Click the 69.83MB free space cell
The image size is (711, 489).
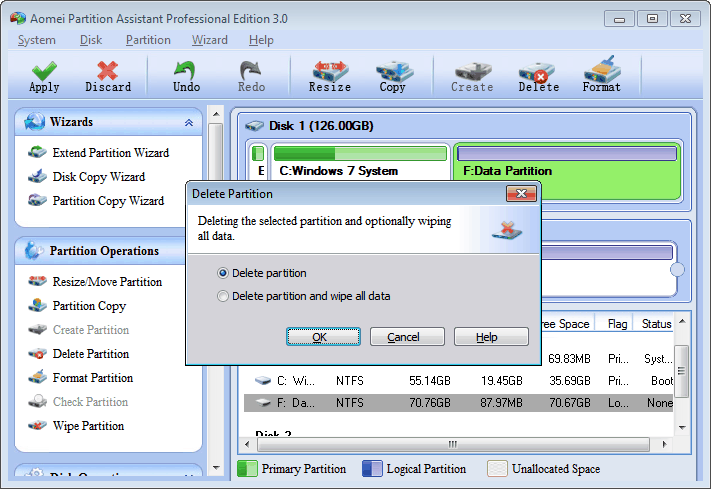pyautogui.click(x=570, y=359)
